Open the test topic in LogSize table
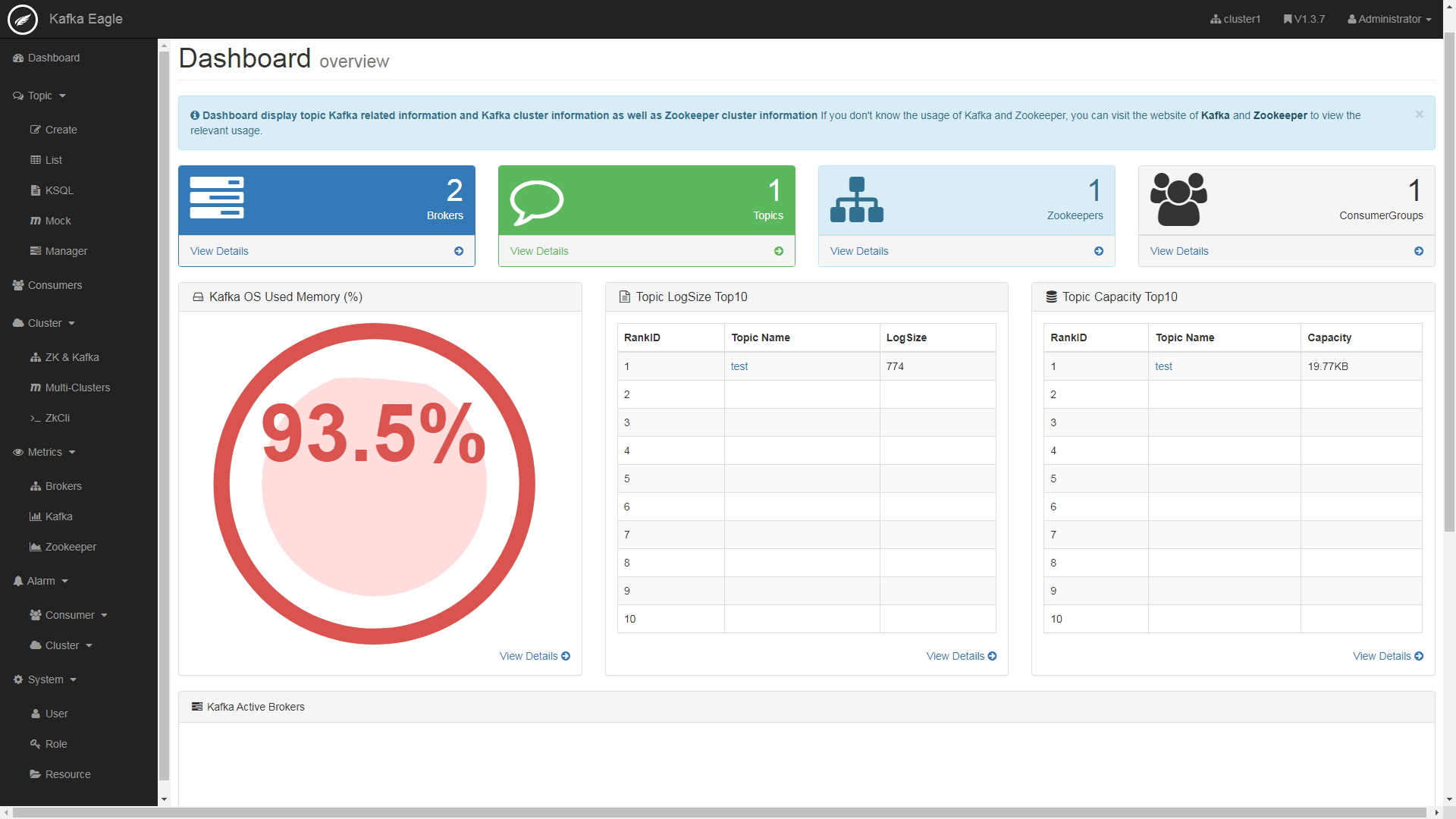This screenshot has height=819, width=1456. 739,366
